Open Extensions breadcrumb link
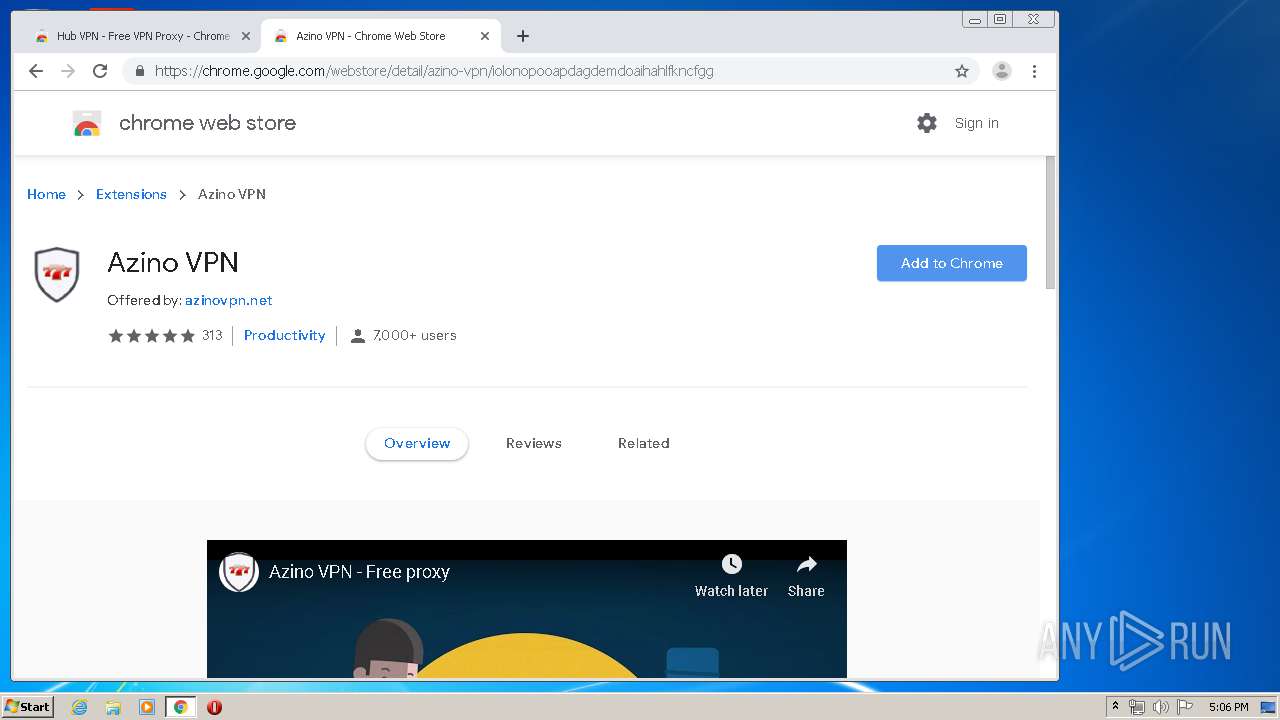The height and width of the screenshot is (720, 1280). (x=131, y=194)
